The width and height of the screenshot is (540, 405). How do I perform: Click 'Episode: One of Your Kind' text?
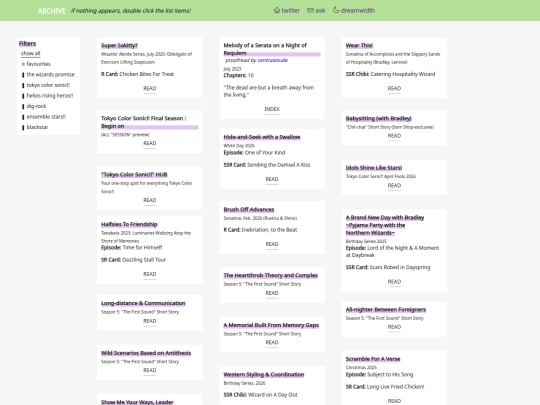point(254,153)
